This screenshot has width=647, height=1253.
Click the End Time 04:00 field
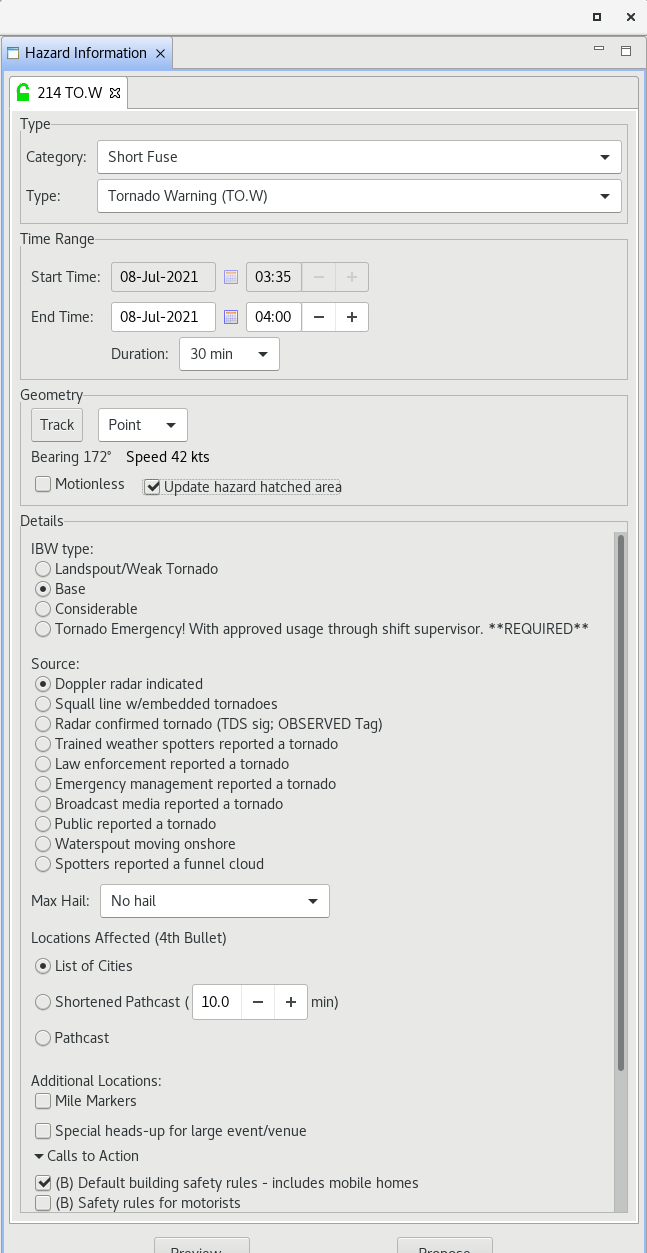coord(274,317)
